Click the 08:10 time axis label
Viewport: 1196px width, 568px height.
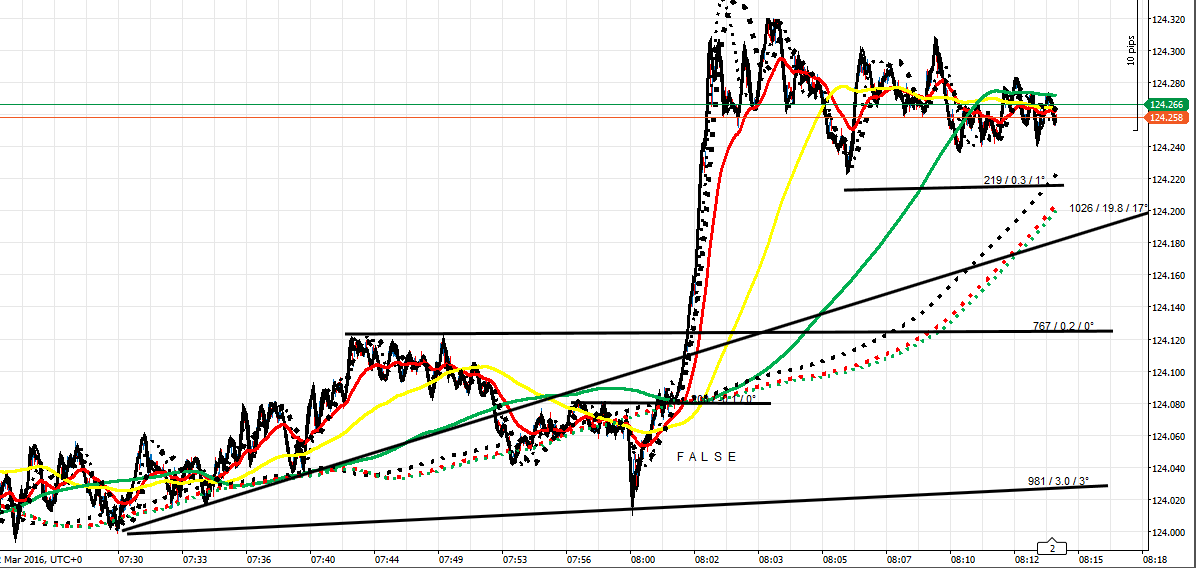coord(962,560)
